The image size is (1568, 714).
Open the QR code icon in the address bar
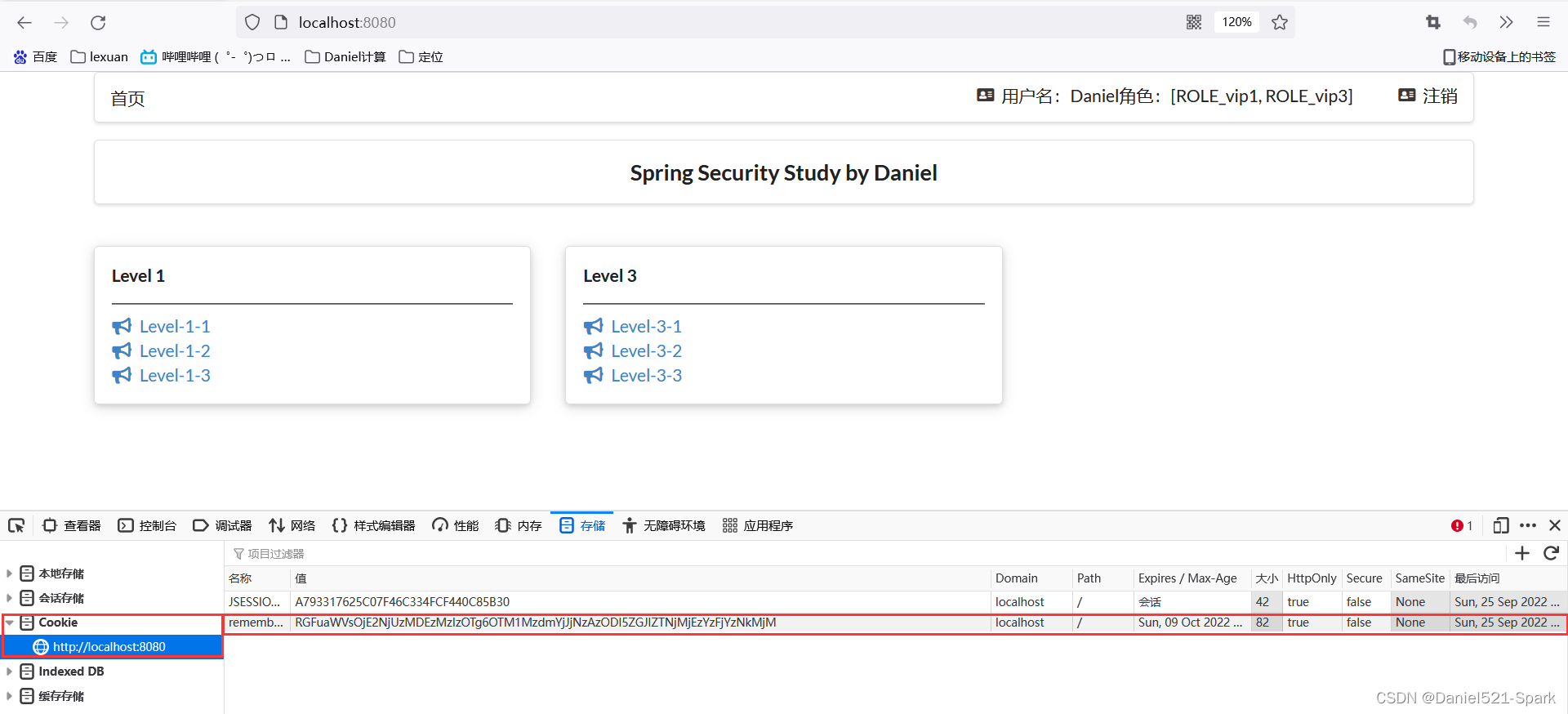coord(1194,22)
